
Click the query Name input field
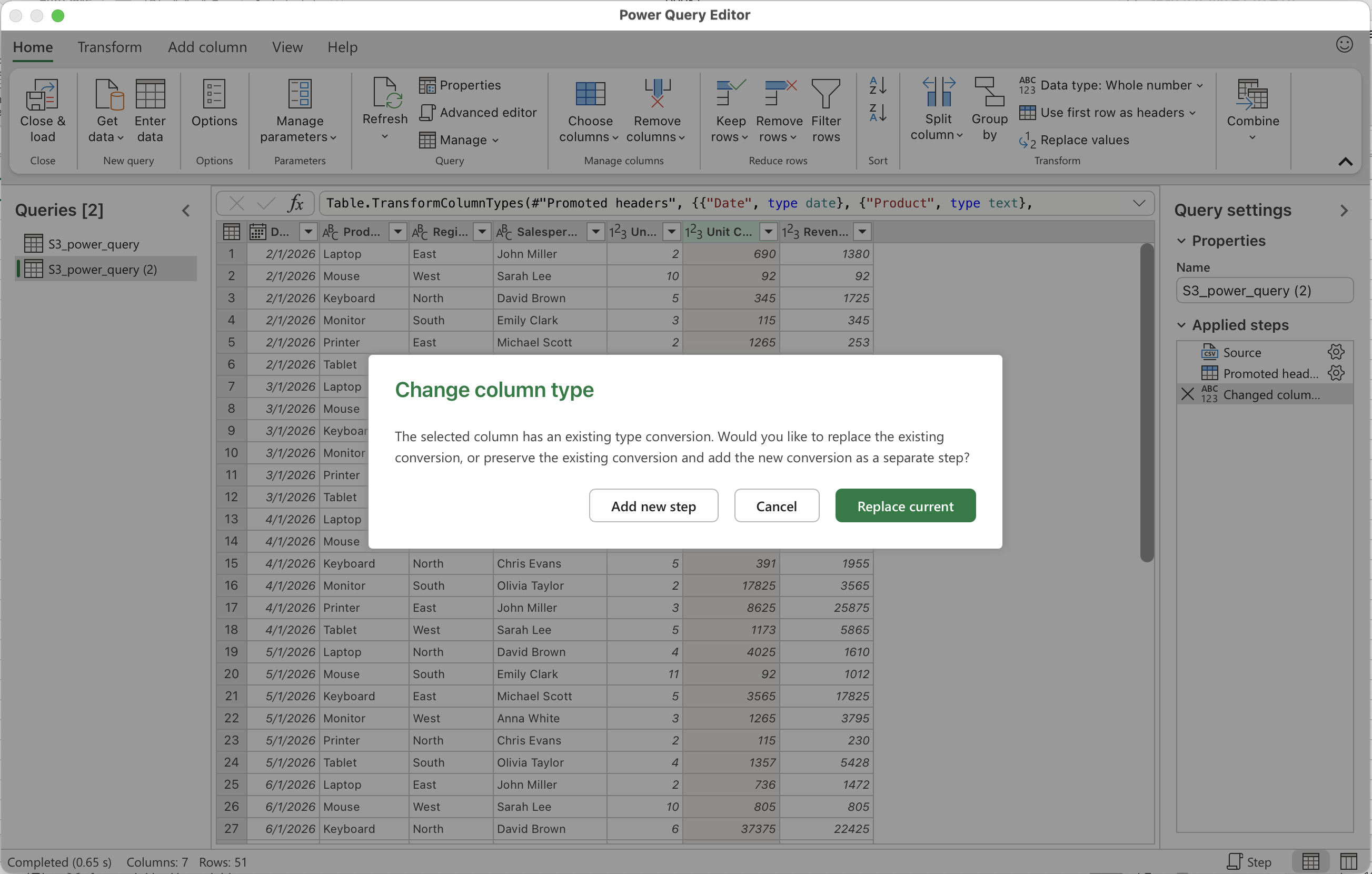click(x=1264, y=290)
